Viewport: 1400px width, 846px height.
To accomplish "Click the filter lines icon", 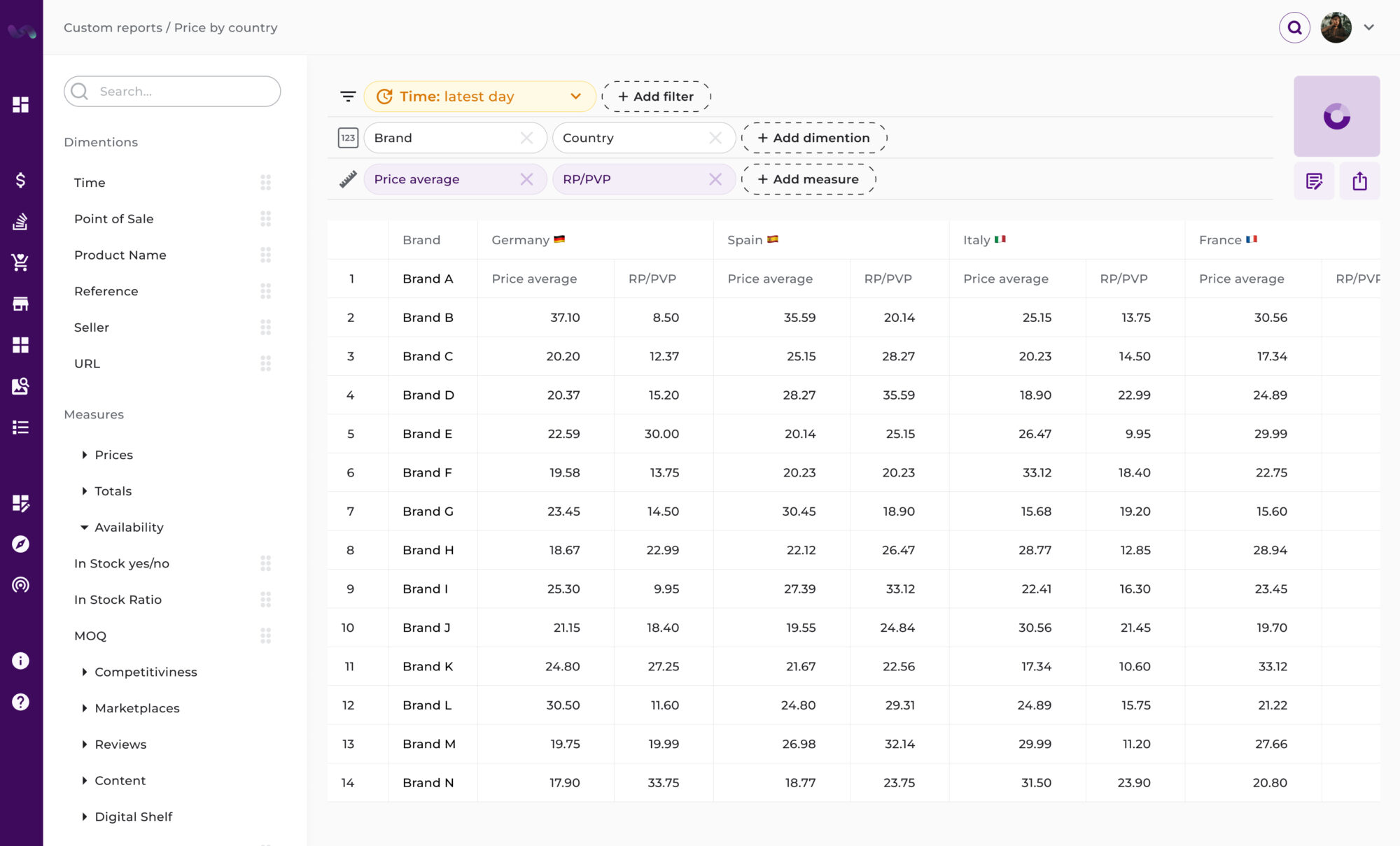I will point(348,97).
